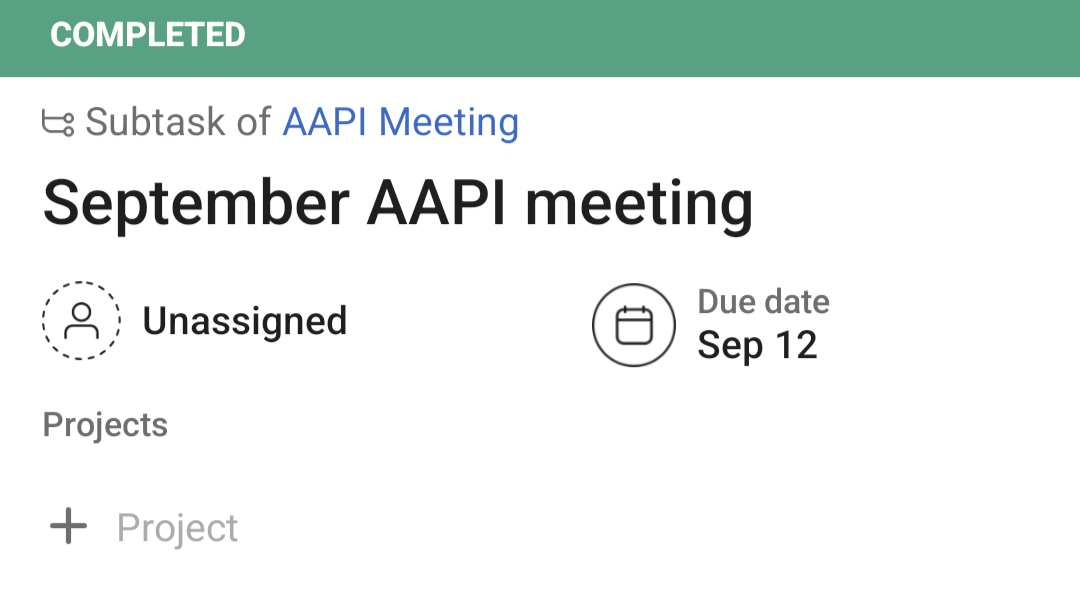Click the plus icon to add project
Viewport: 1080px width, 595px height.
69,526
